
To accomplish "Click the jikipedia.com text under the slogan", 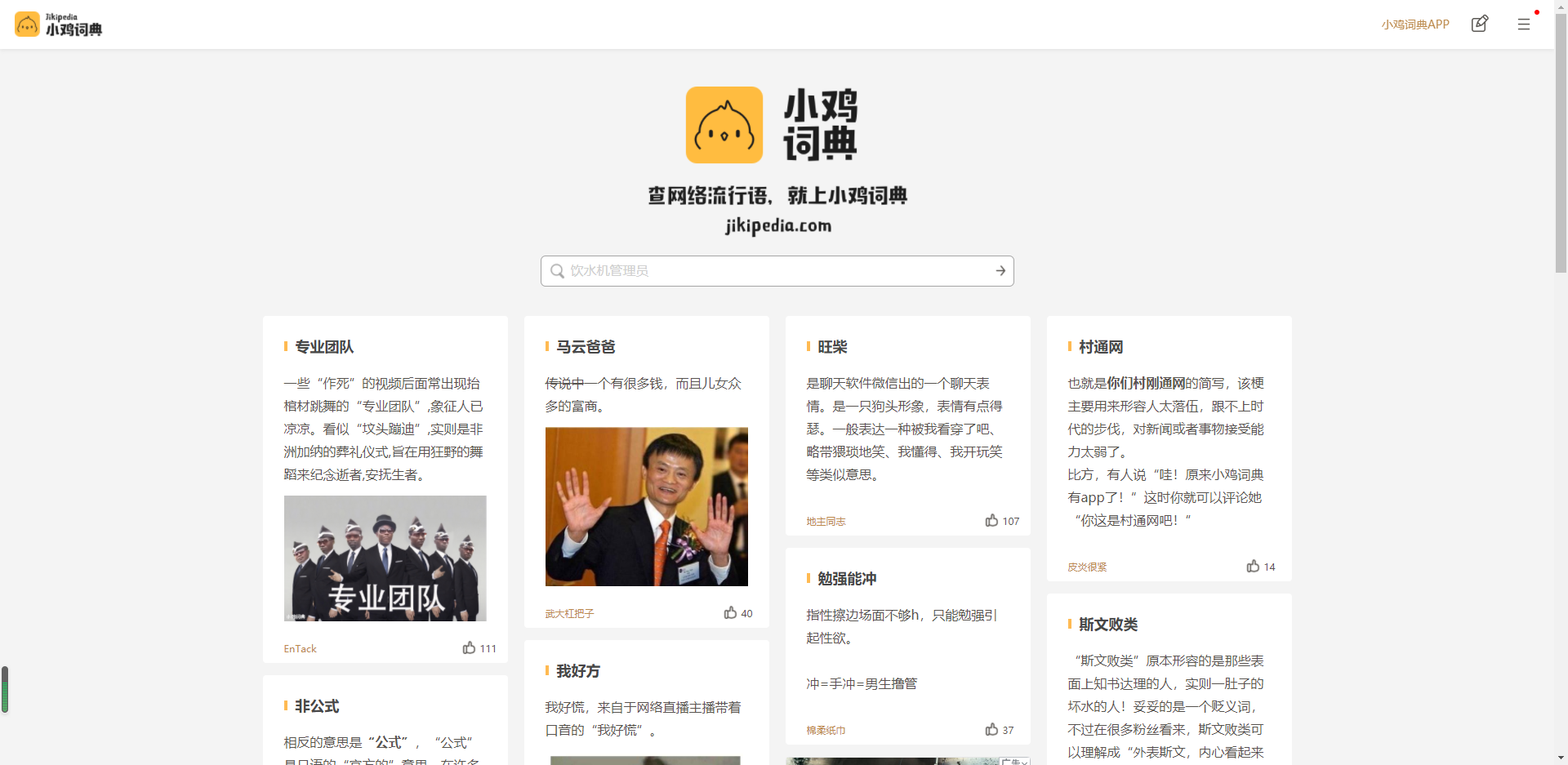I will click(778, 225).
